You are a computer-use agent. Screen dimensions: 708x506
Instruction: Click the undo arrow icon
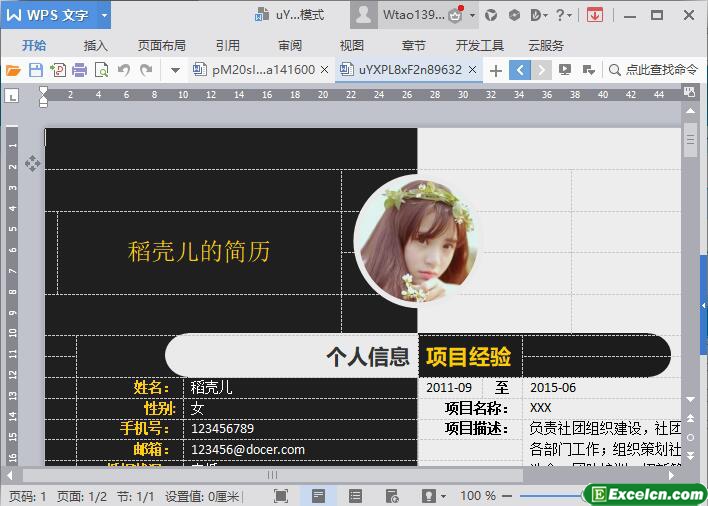click(124, 70)
